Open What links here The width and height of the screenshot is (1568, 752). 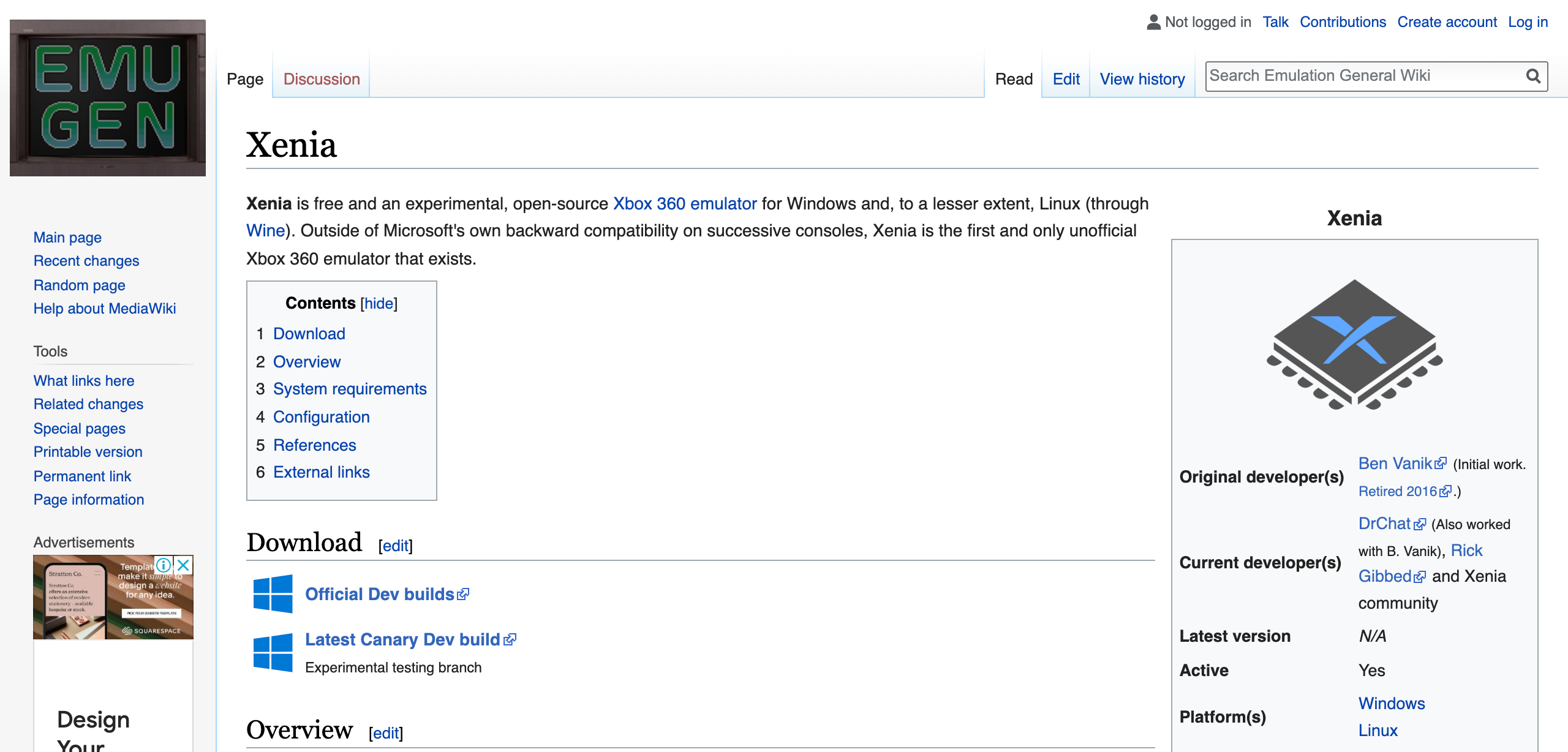click(x=84, y=381)
